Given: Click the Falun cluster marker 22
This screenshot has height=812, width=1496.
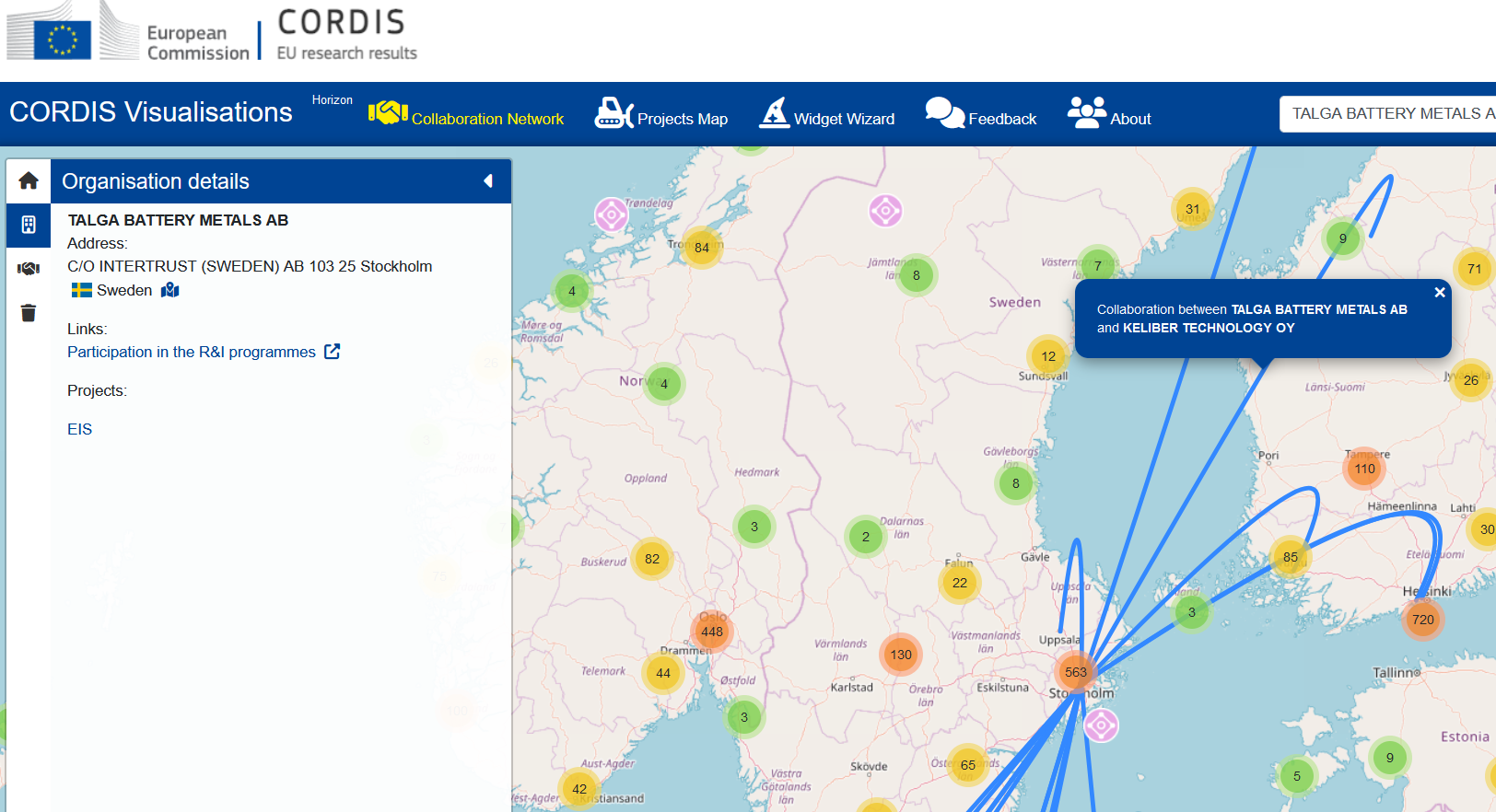Looking at the screenshot, I should coord(960,583).
